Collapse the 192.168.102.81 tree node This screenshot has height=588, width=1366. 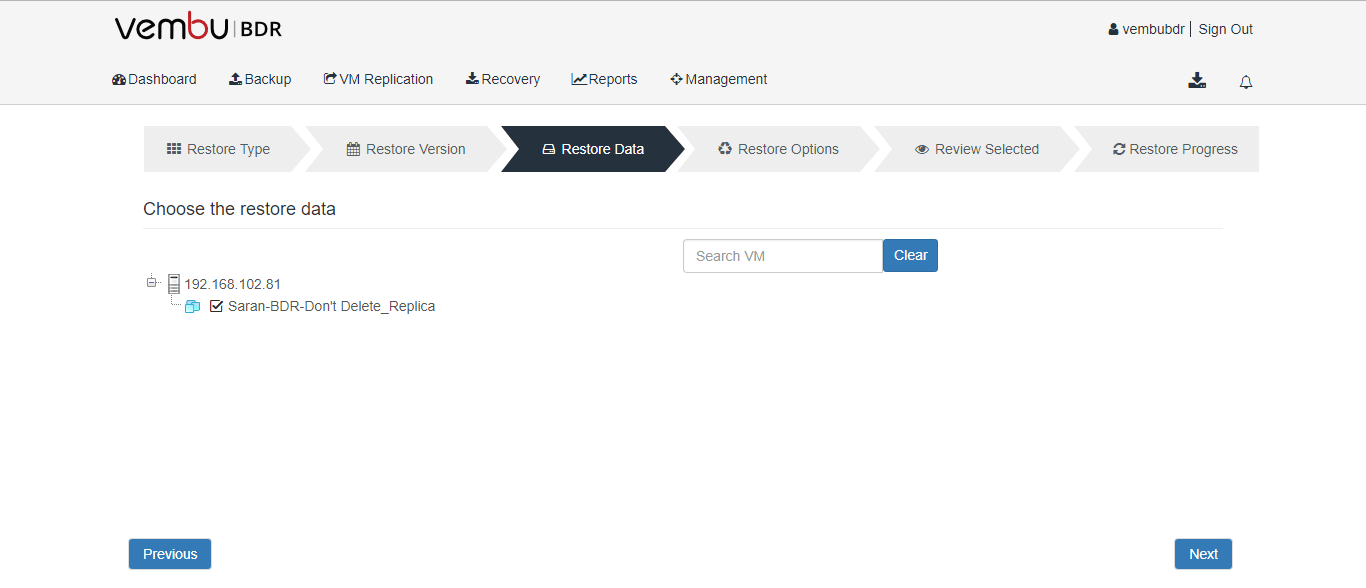(x=152, y=282)
